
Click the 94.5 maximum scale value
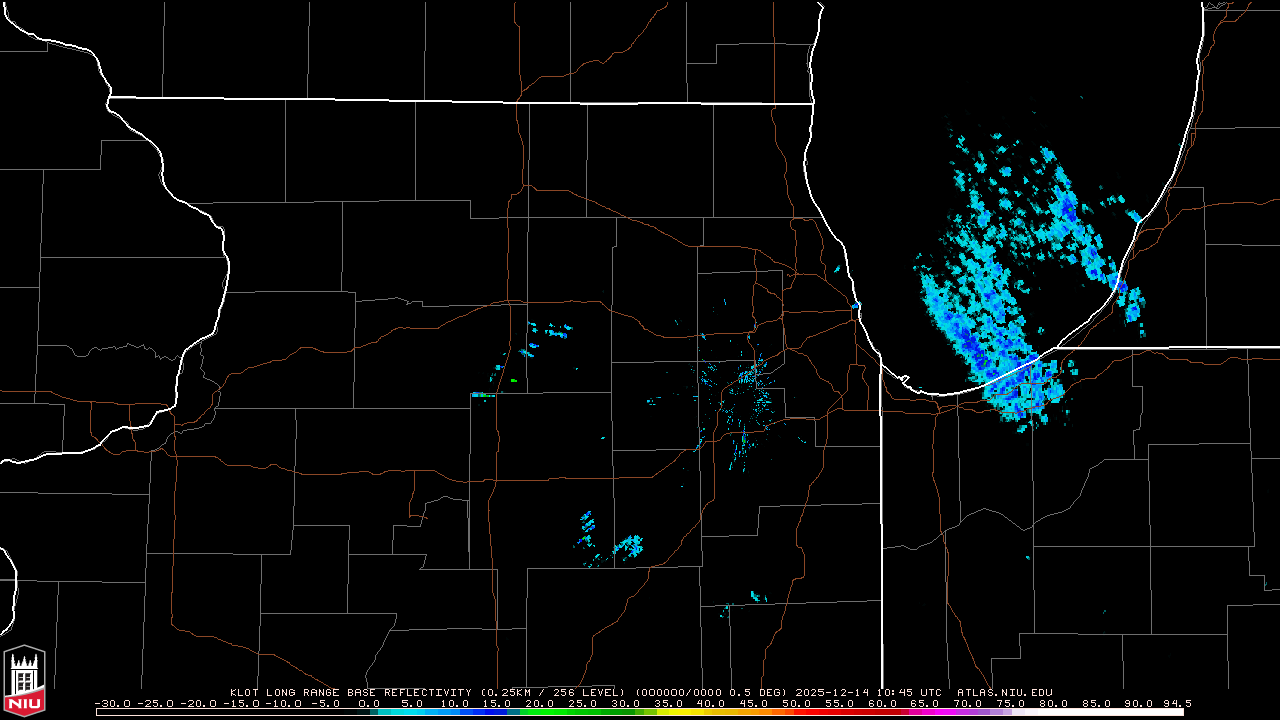click(1178, 704)
